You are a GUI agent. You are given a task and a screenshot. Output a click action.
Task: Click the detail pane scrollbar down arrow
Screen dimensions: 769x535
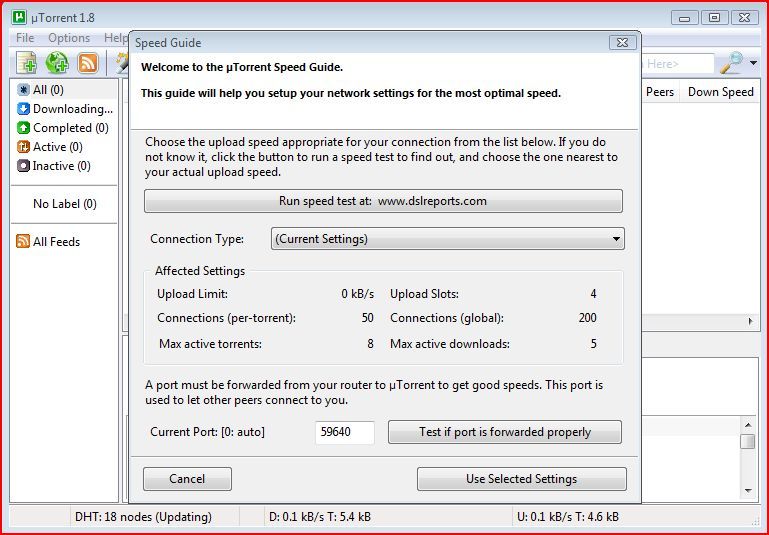(748, 490)
